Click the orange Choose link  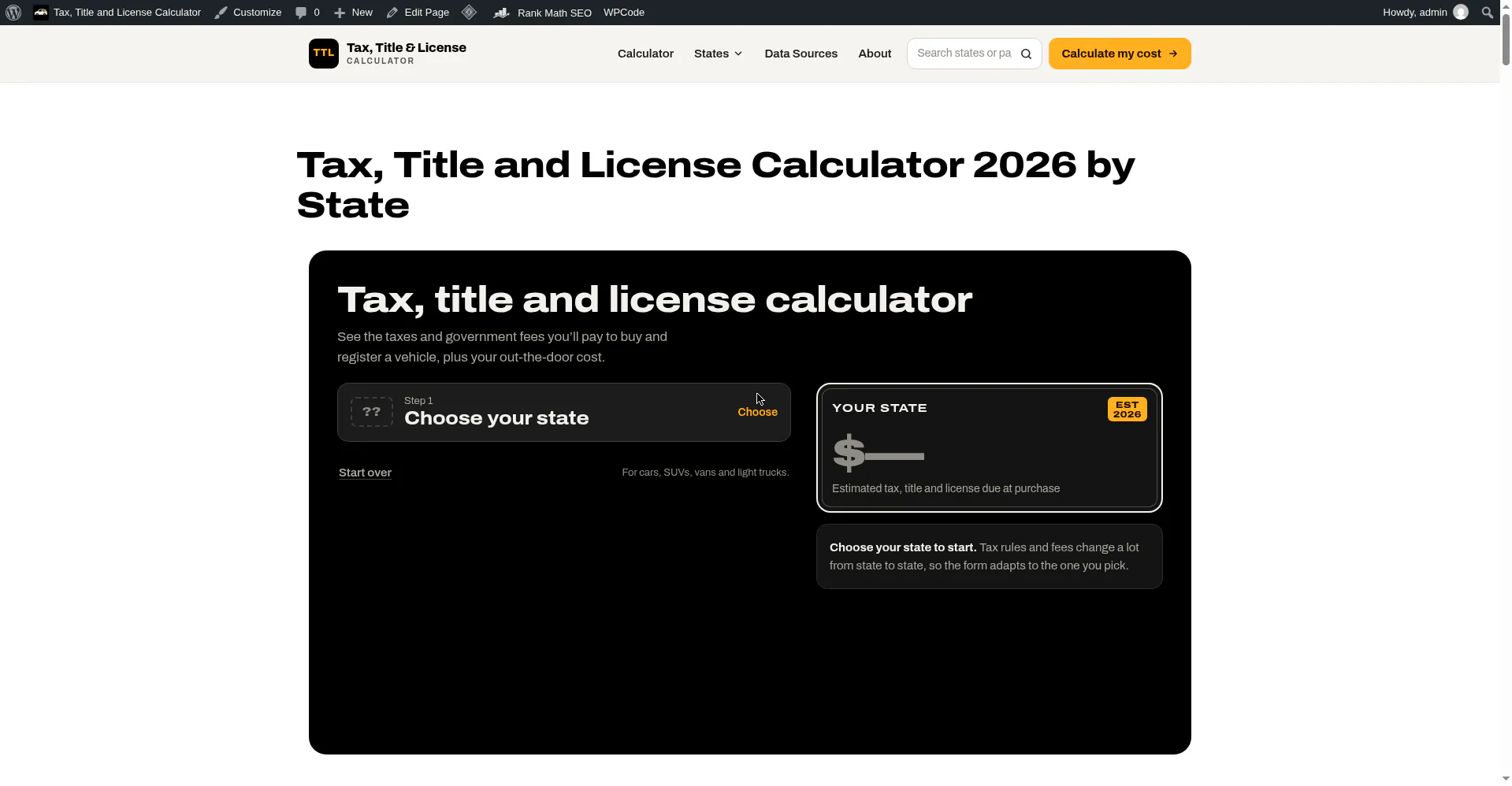(x=757, y=412)
